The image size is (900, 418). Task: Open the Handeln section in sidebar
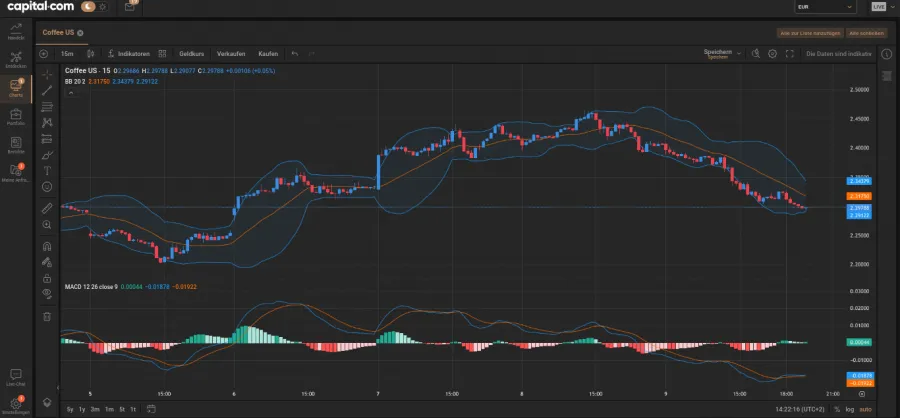15,31
